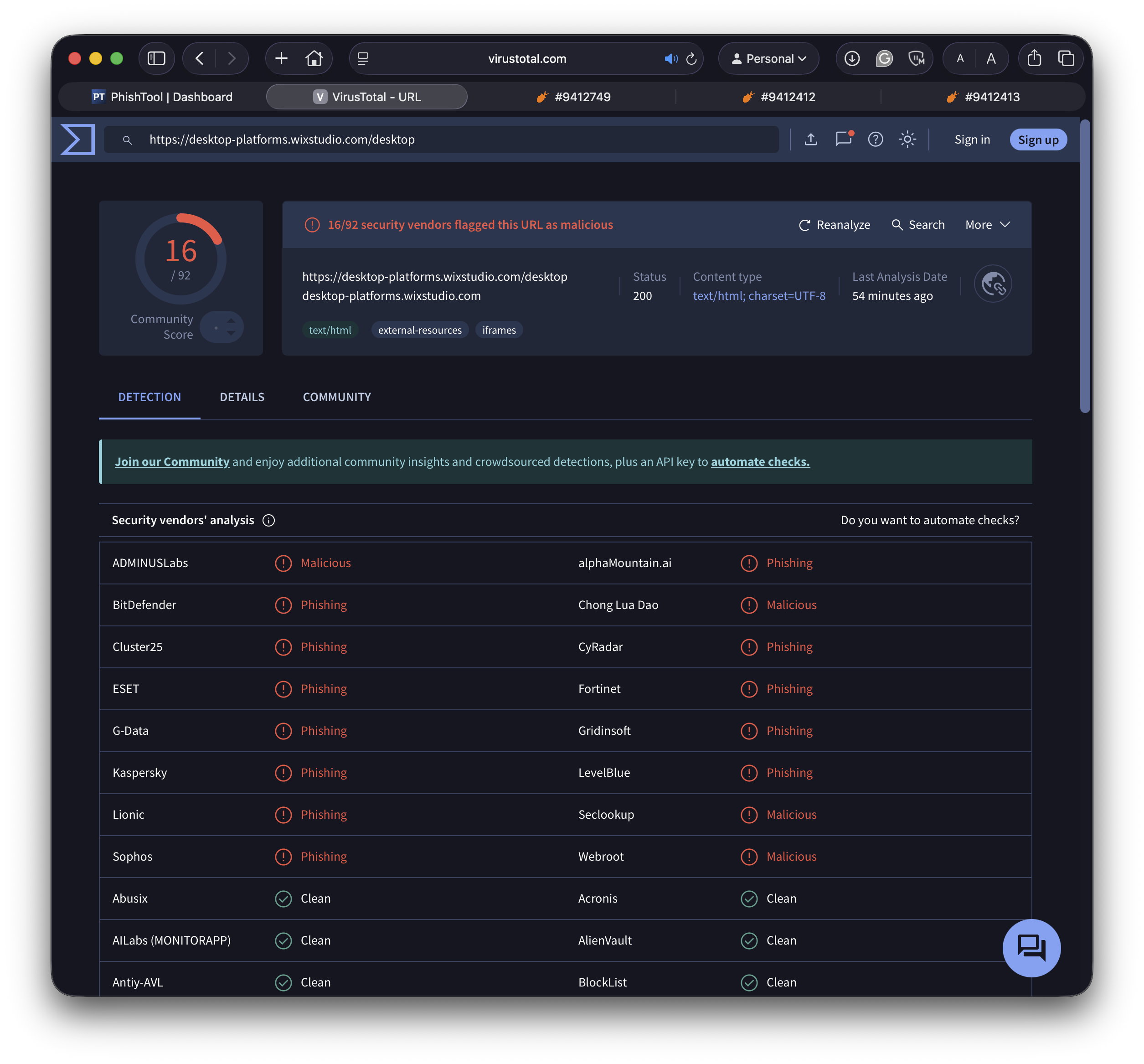Click the Malicious verdict for Seclookup
The height and width of the screenshot is (1064, 1144).
[x=791, y=815]
